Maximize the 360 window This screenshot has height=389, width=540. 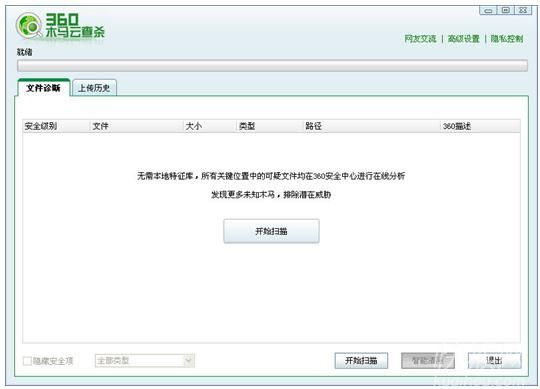point(506,10)
